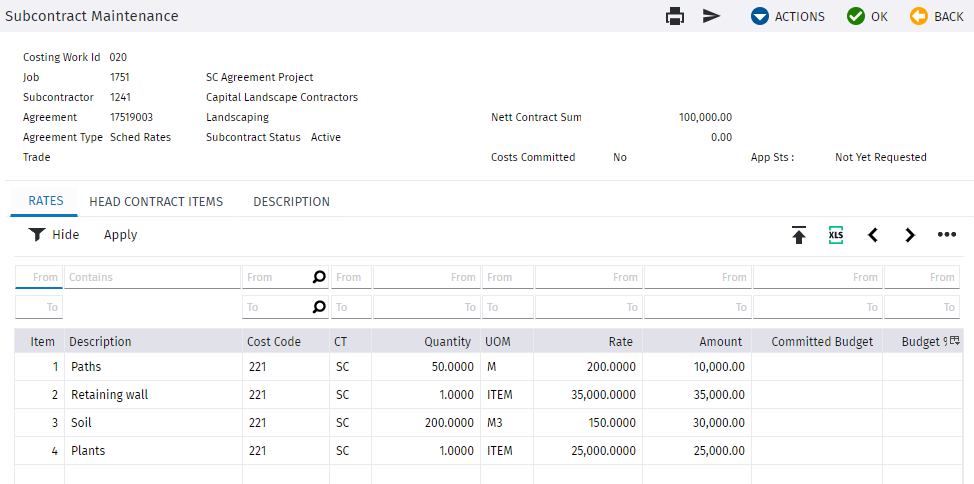Open the more options ellipsis menu
974x484 pixels.
coord(947,235)
